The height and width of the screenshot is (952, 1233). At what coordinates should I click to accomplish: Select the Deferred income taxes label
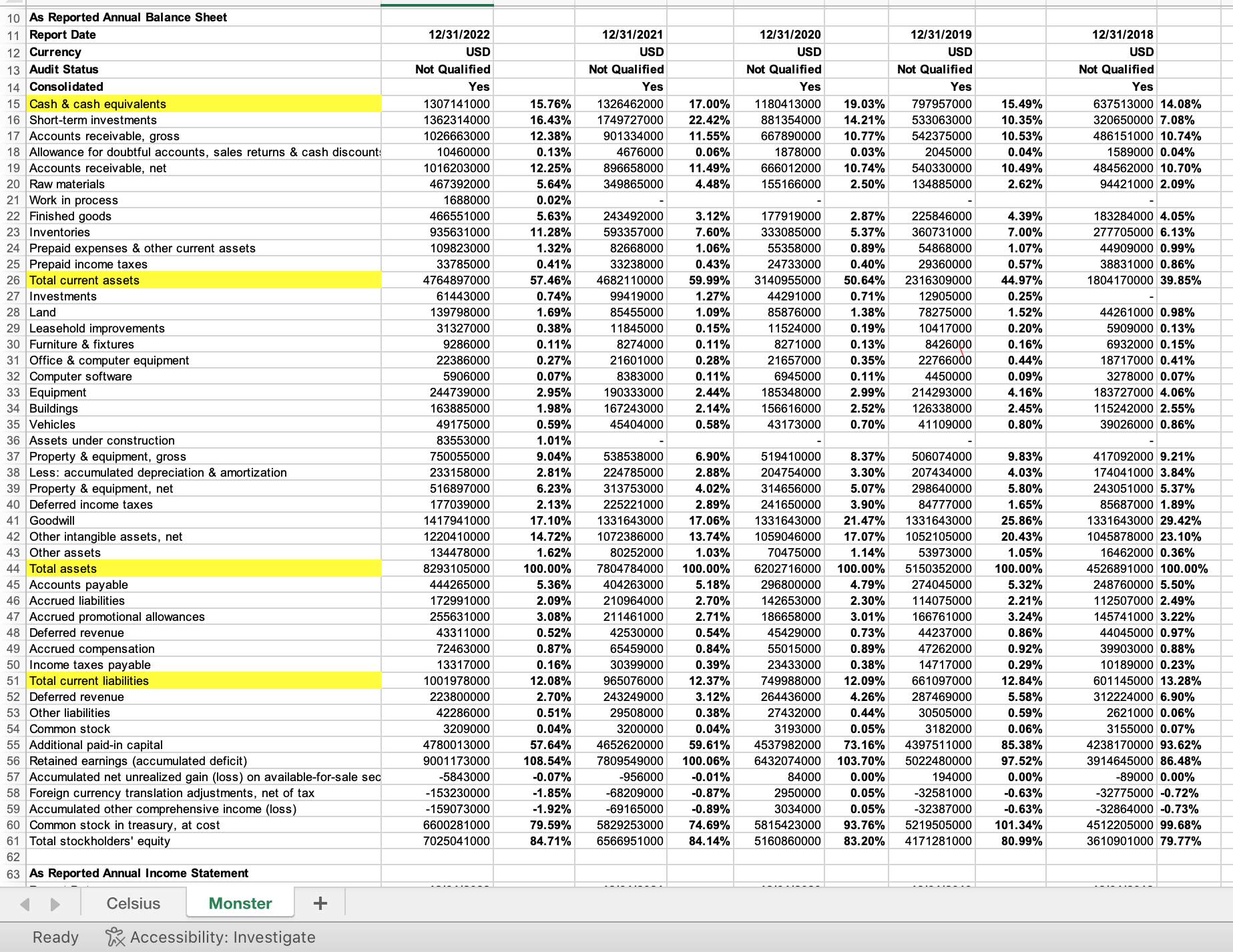point(204,505)
